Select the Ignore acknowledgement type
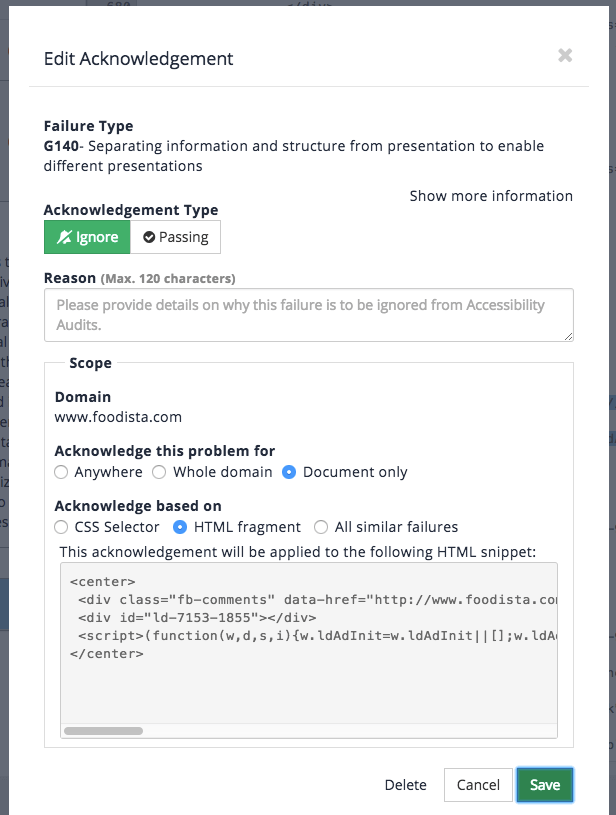This screenshot has width=616, height=815. tap(87, 237)
